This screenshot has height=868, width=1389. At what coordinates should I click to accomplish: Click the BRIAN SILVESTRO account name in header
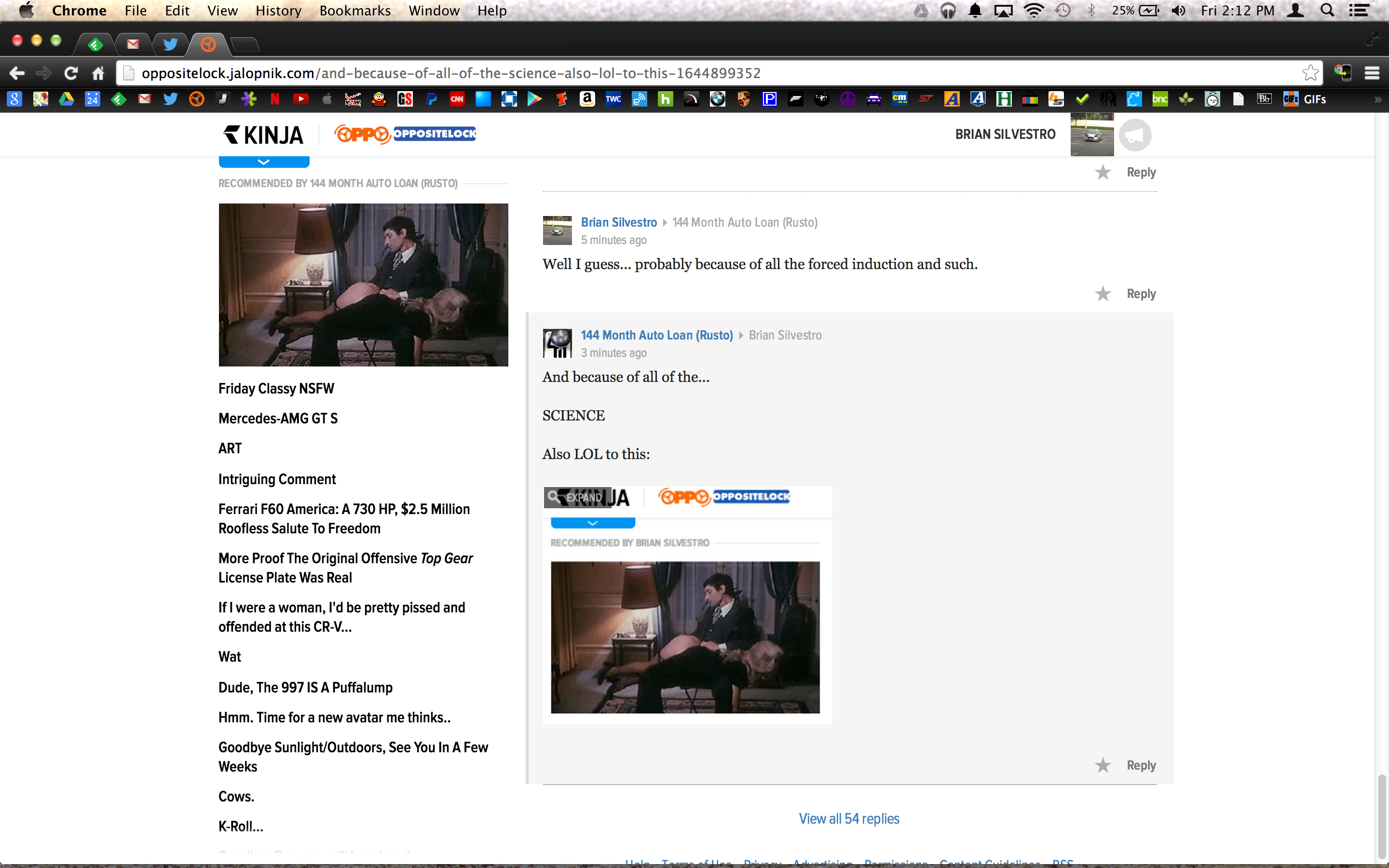[x=1005, y=135]
